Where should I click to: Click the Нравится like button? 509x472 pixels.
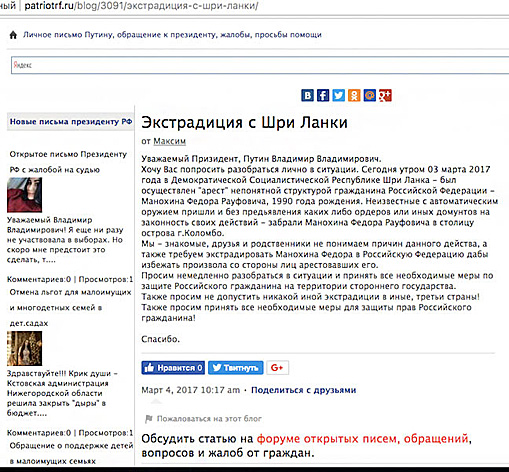click(173, 368)
